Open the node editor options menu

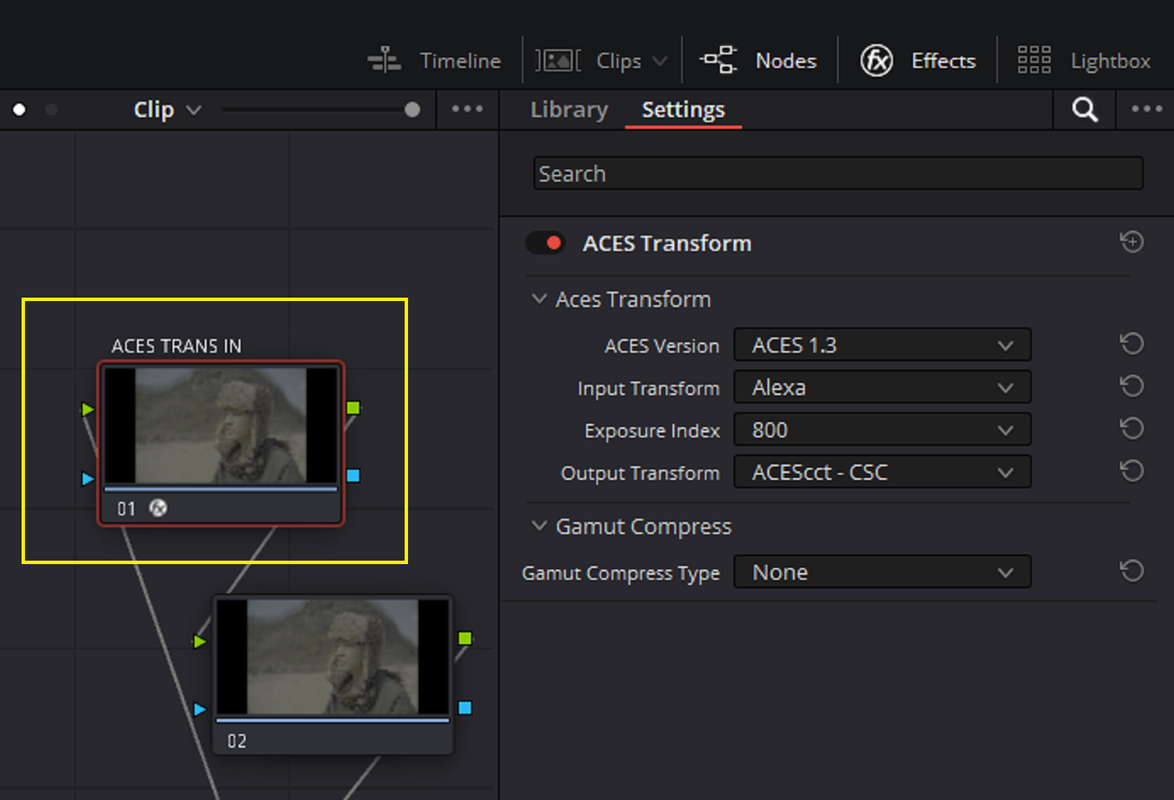pos(467,109)
